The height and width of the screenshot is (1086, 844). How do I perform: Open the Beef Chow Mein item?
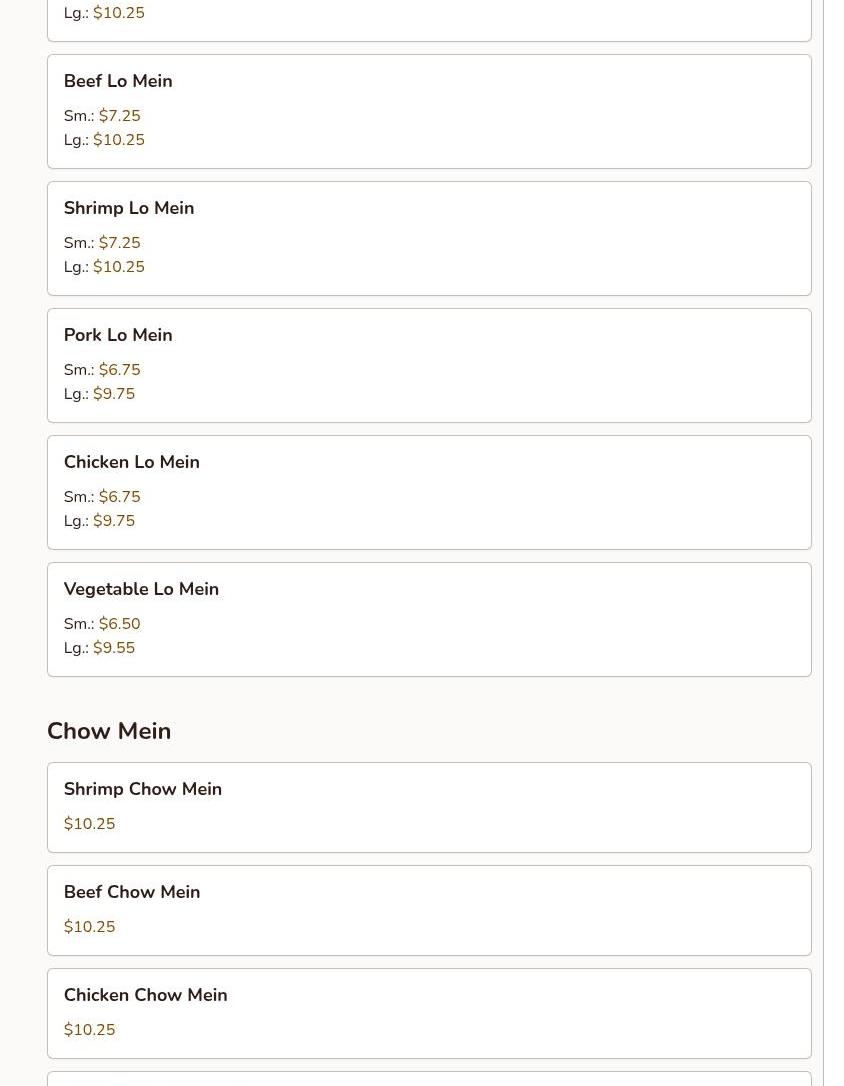tap(429, 910)
